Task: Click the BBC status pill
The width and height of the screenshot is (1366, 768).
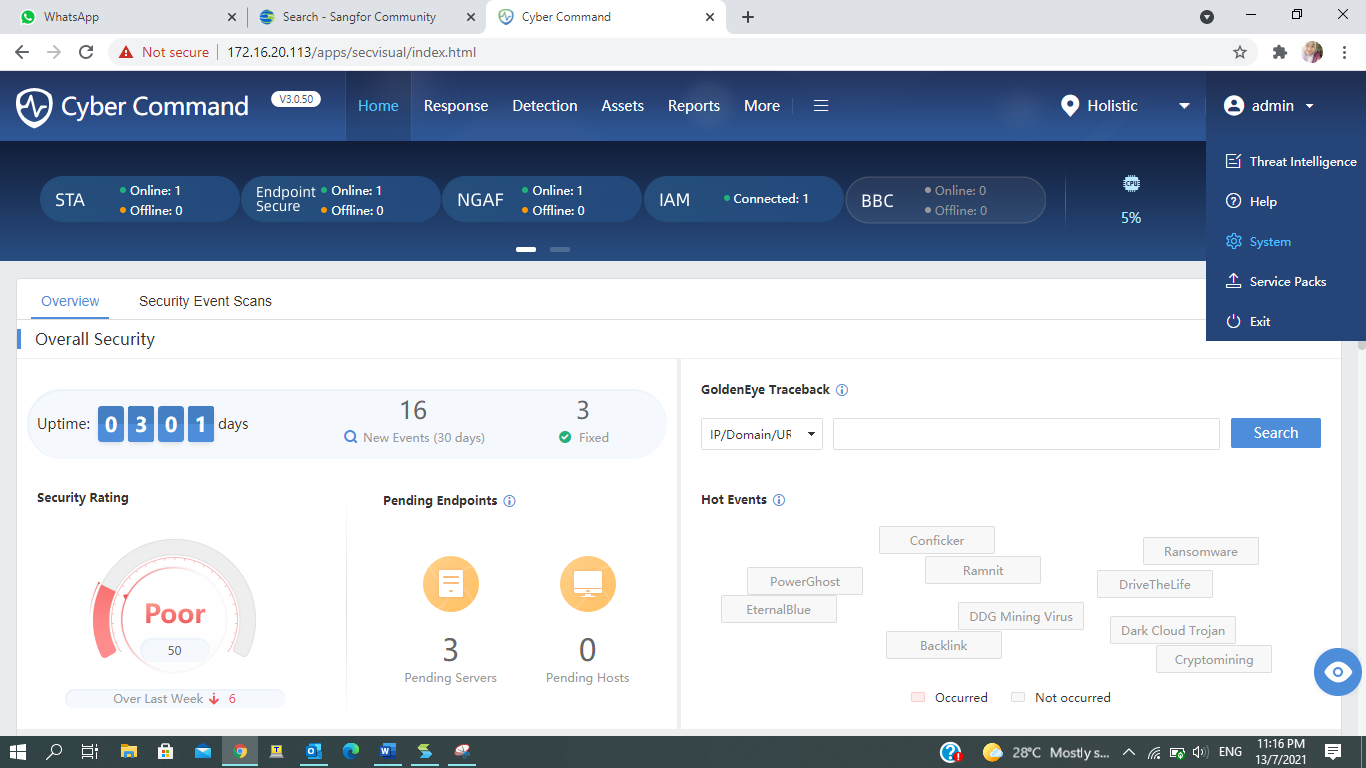Action: (x=945, y=200)
